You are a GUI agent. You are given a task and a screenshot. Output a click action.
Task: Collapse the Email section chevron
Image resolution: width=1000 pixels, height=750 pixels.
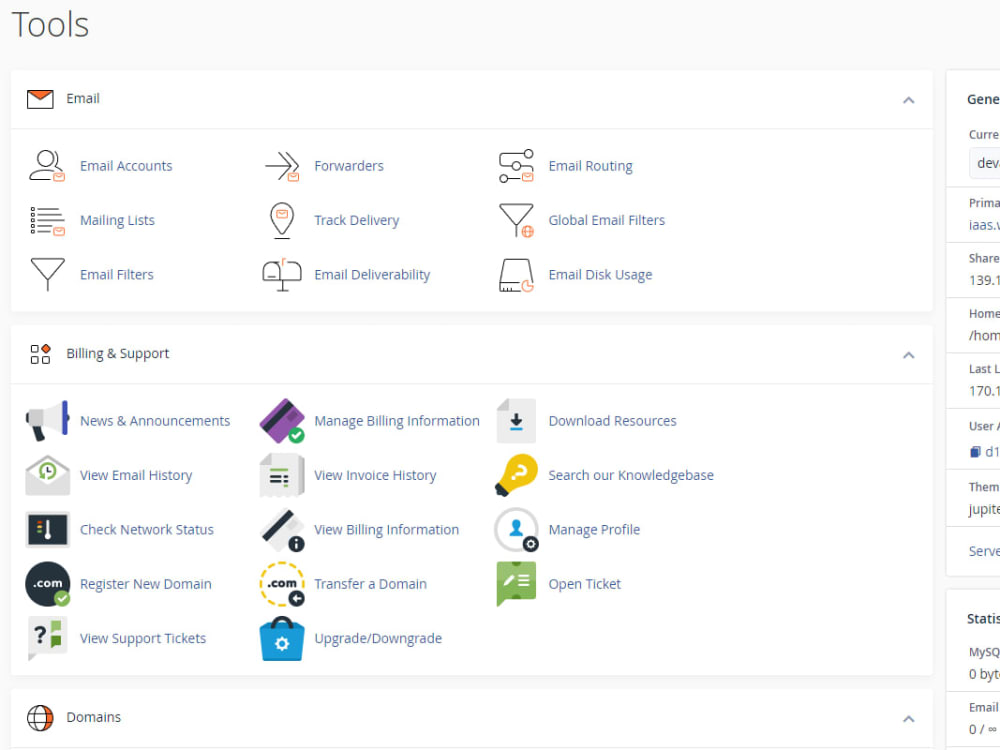point(909,100)
